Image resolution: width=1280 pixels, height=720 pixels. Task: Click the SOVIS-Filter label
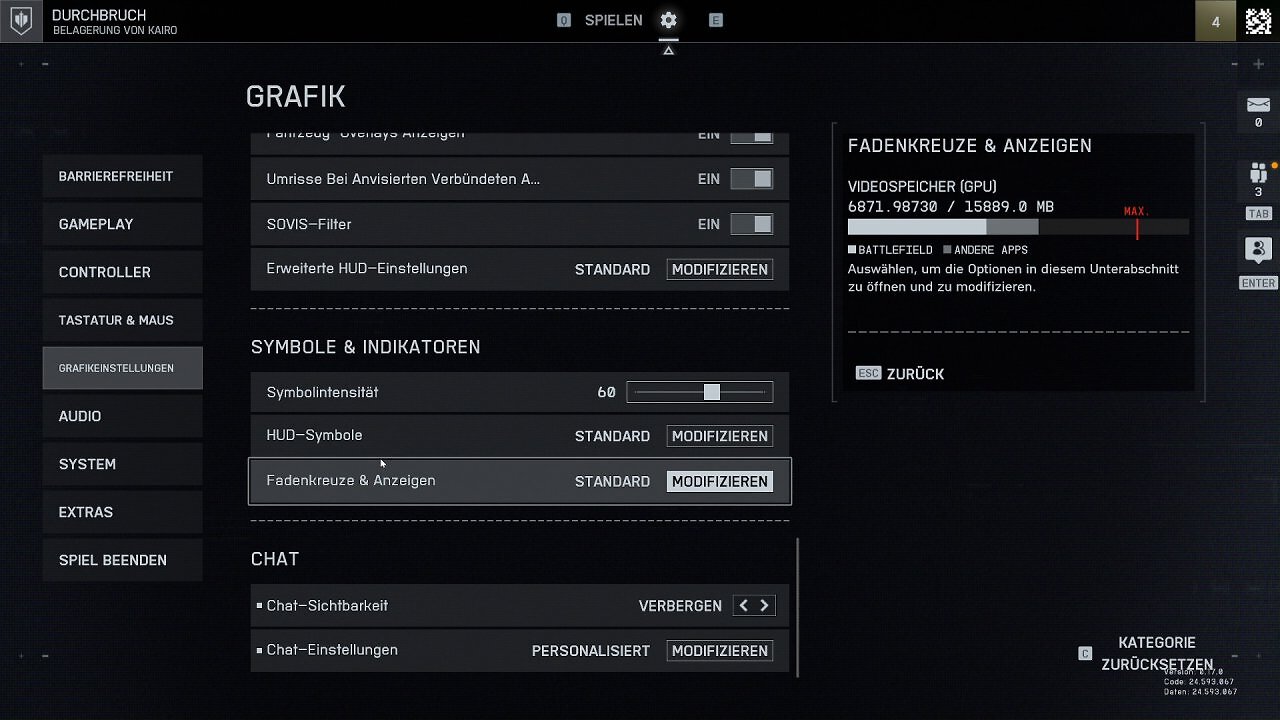(309, 224)
